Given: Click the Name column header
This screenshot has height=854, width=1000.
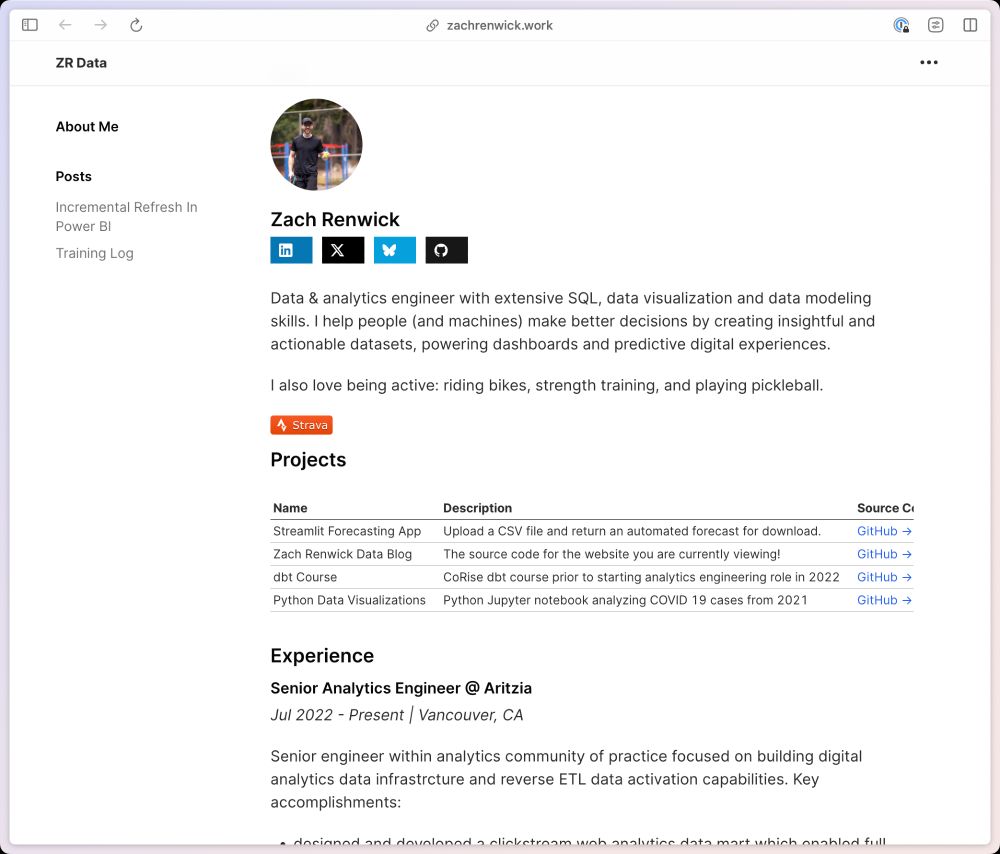Looking at the screenshot, I should coord(290,508).
